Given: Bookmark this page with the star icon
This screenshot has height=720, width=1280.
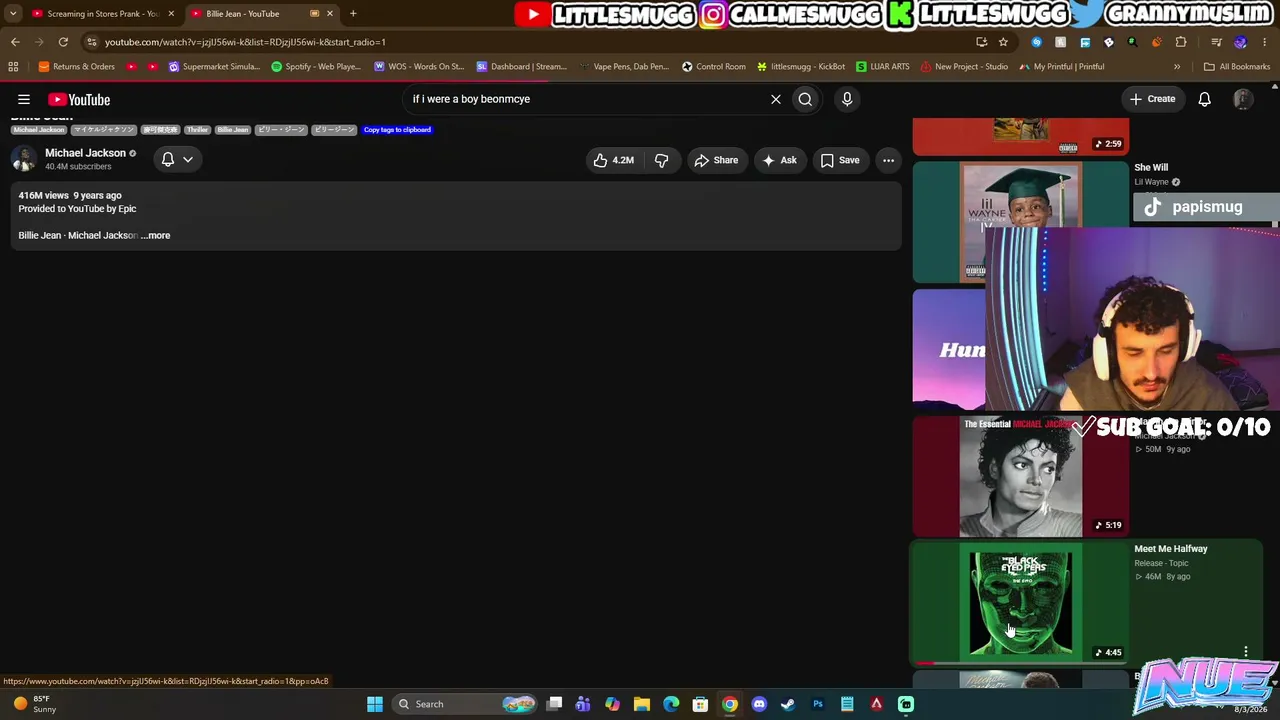Looking at the screenshot, I should [1003, 42].
